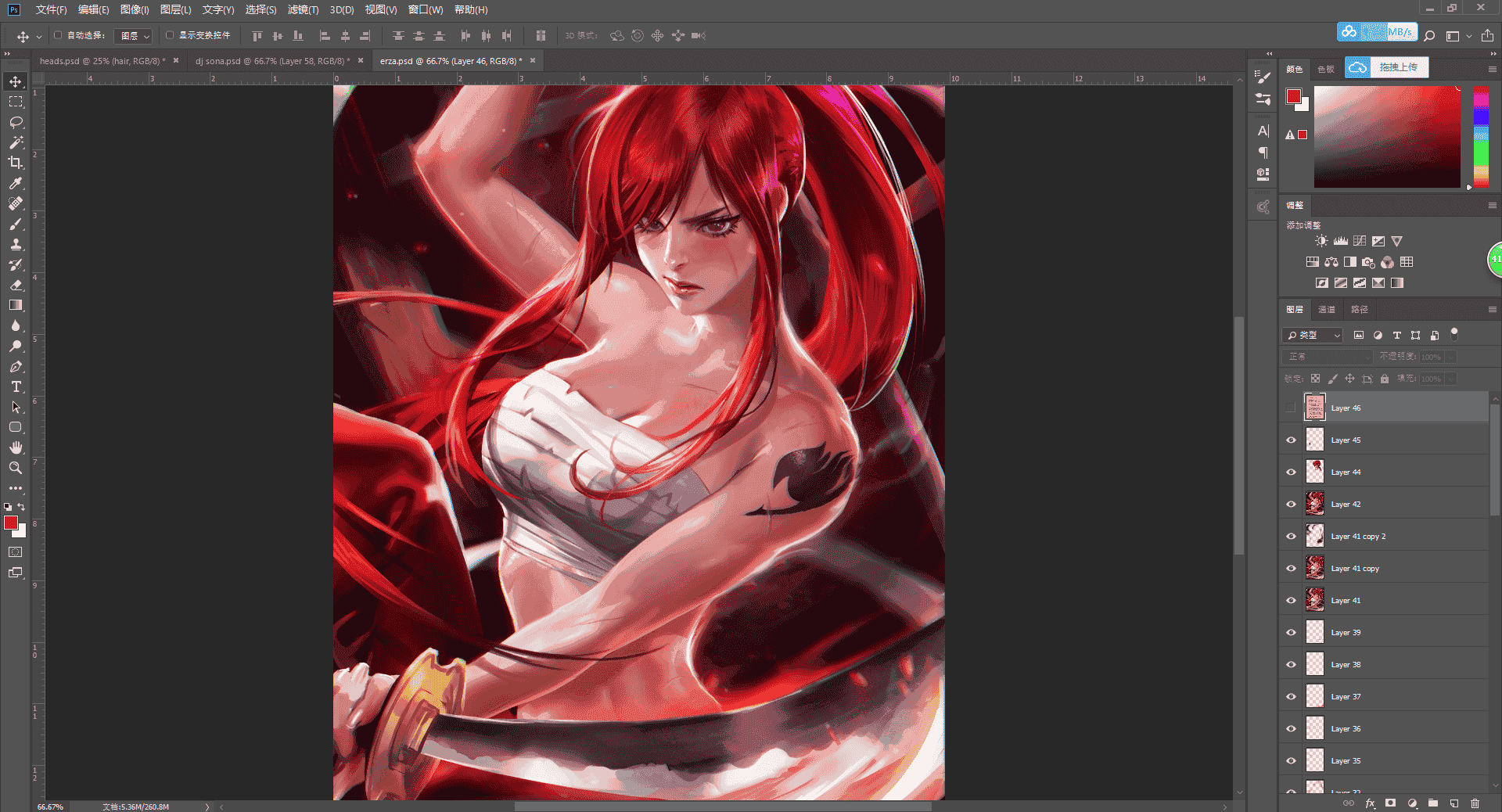Select the Move tool
The width and height of the screenshot is (1502, 812).
(16, 81)
